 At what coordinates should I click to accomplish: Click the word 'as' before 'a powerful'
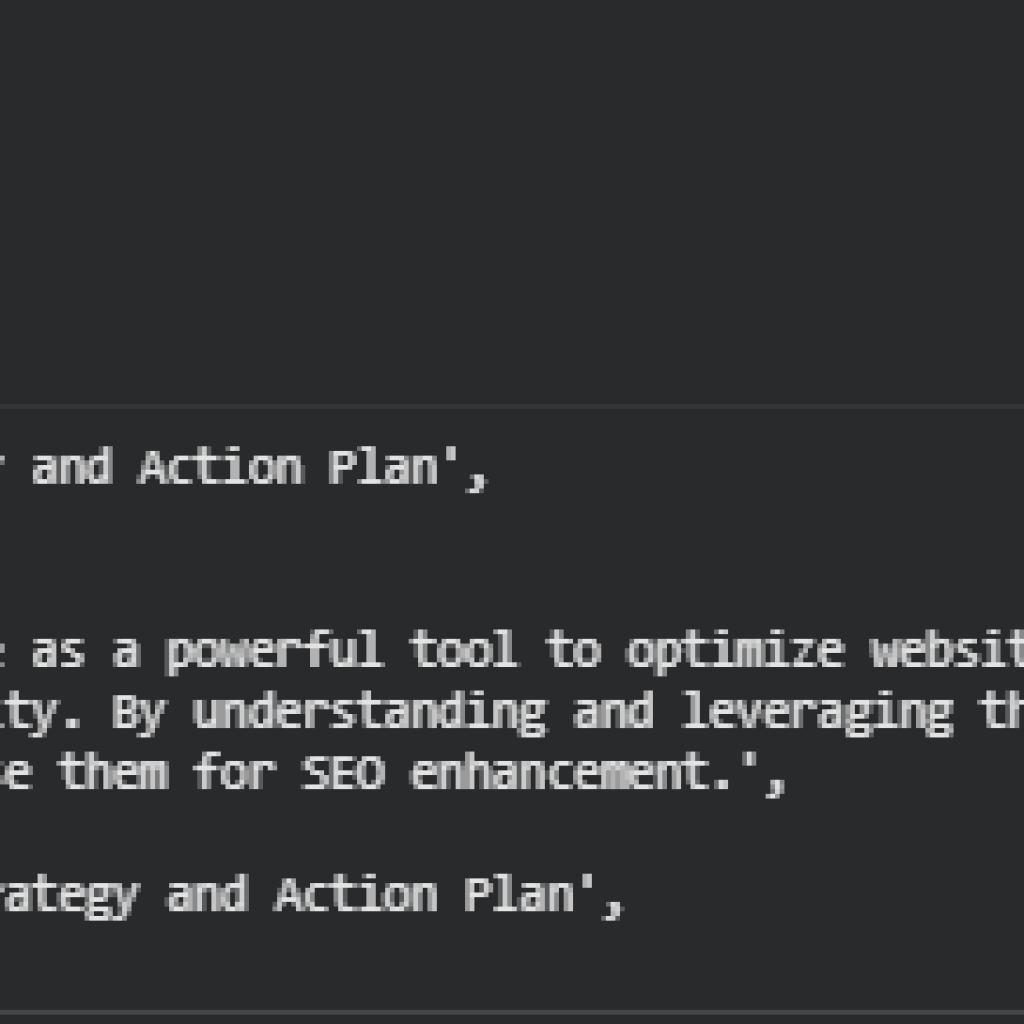coord(58,651)
